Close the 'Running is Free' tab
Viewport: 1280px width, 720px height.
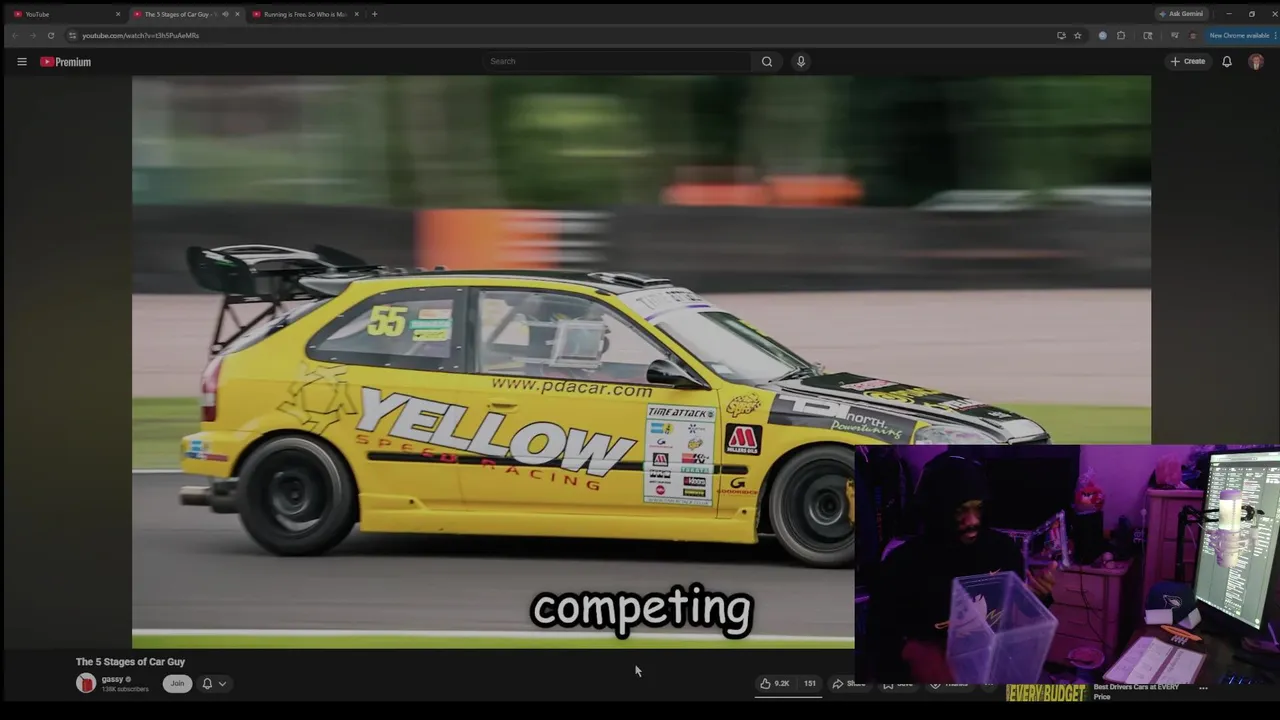coord(356,14)
